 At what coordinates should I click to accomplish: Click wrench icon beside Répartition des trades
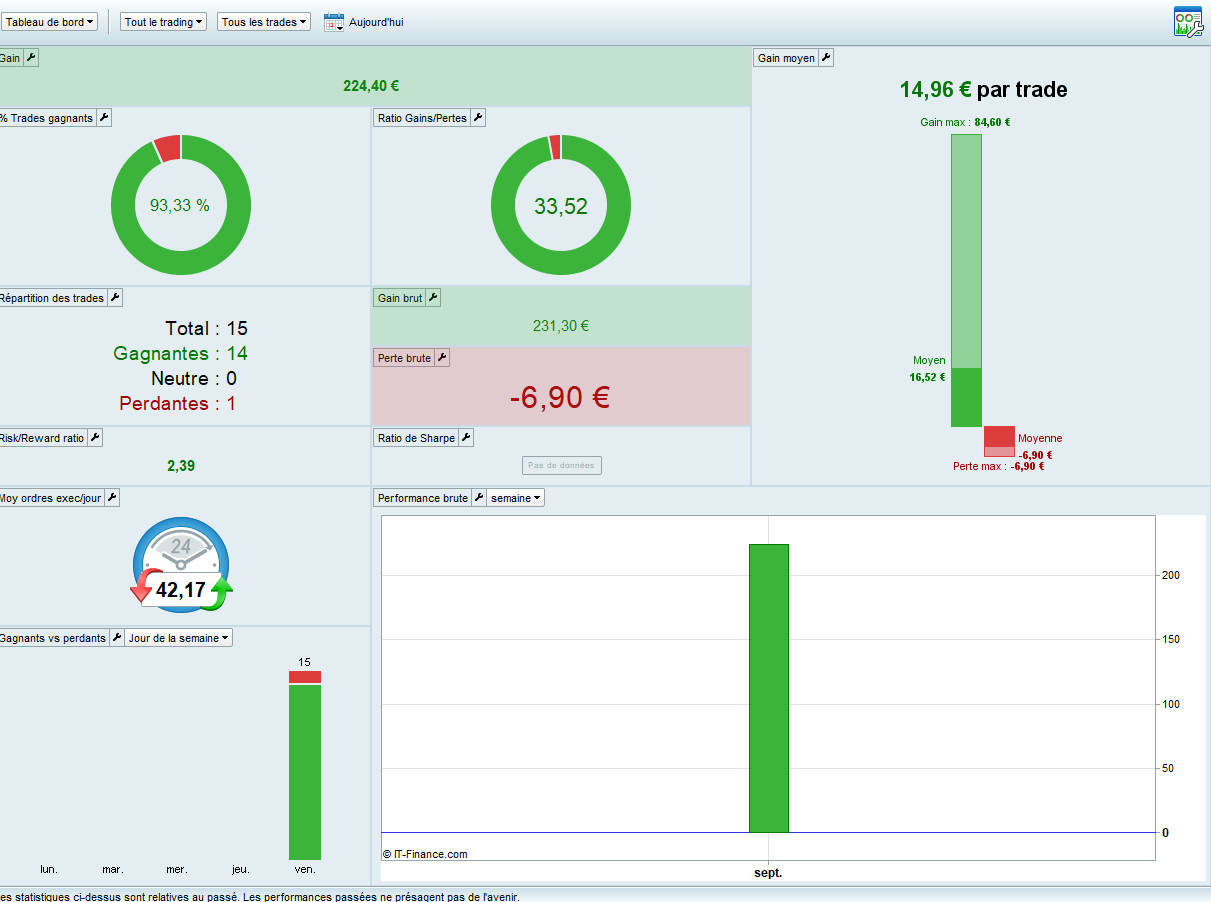pyautogui.click(x=115, y=298)
